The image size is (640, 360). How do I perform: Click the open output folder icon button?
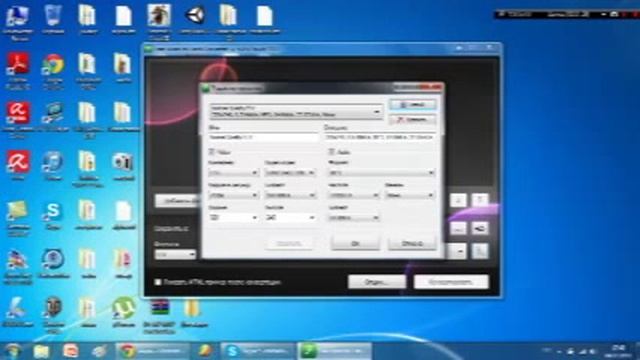(x=480, y=228)
